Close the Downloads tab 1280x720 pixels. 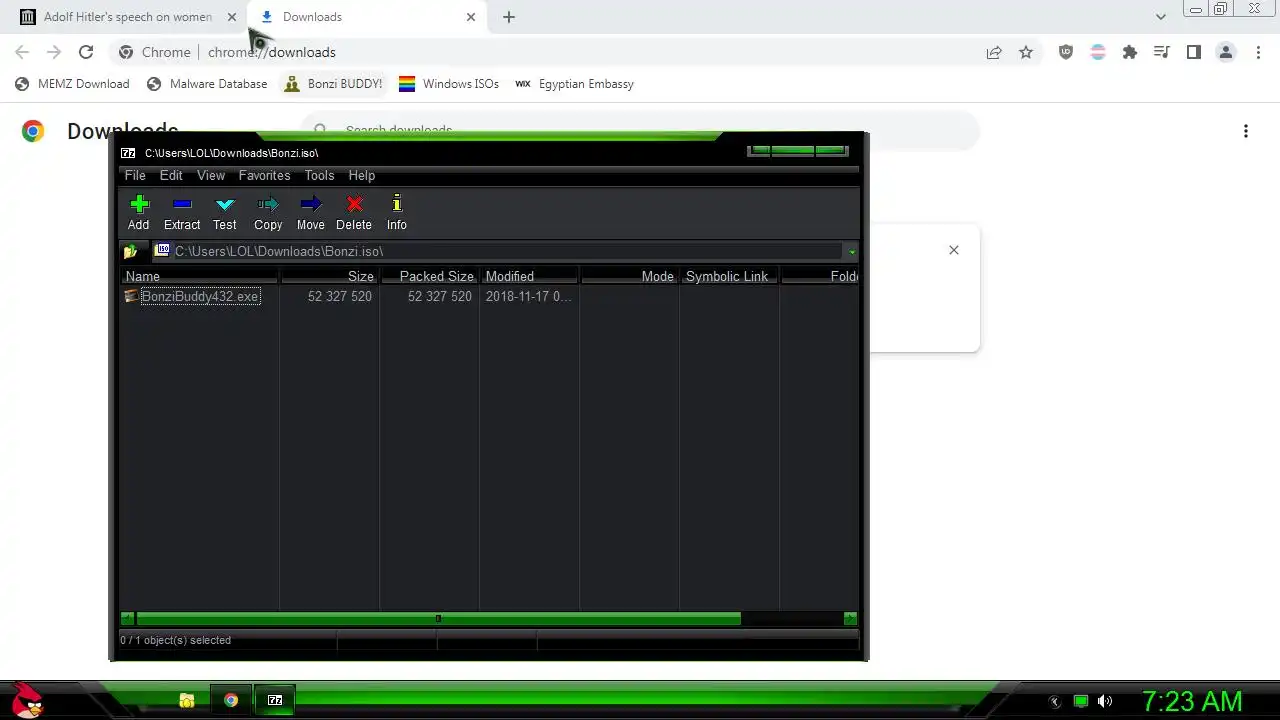(x=471, y=17)
